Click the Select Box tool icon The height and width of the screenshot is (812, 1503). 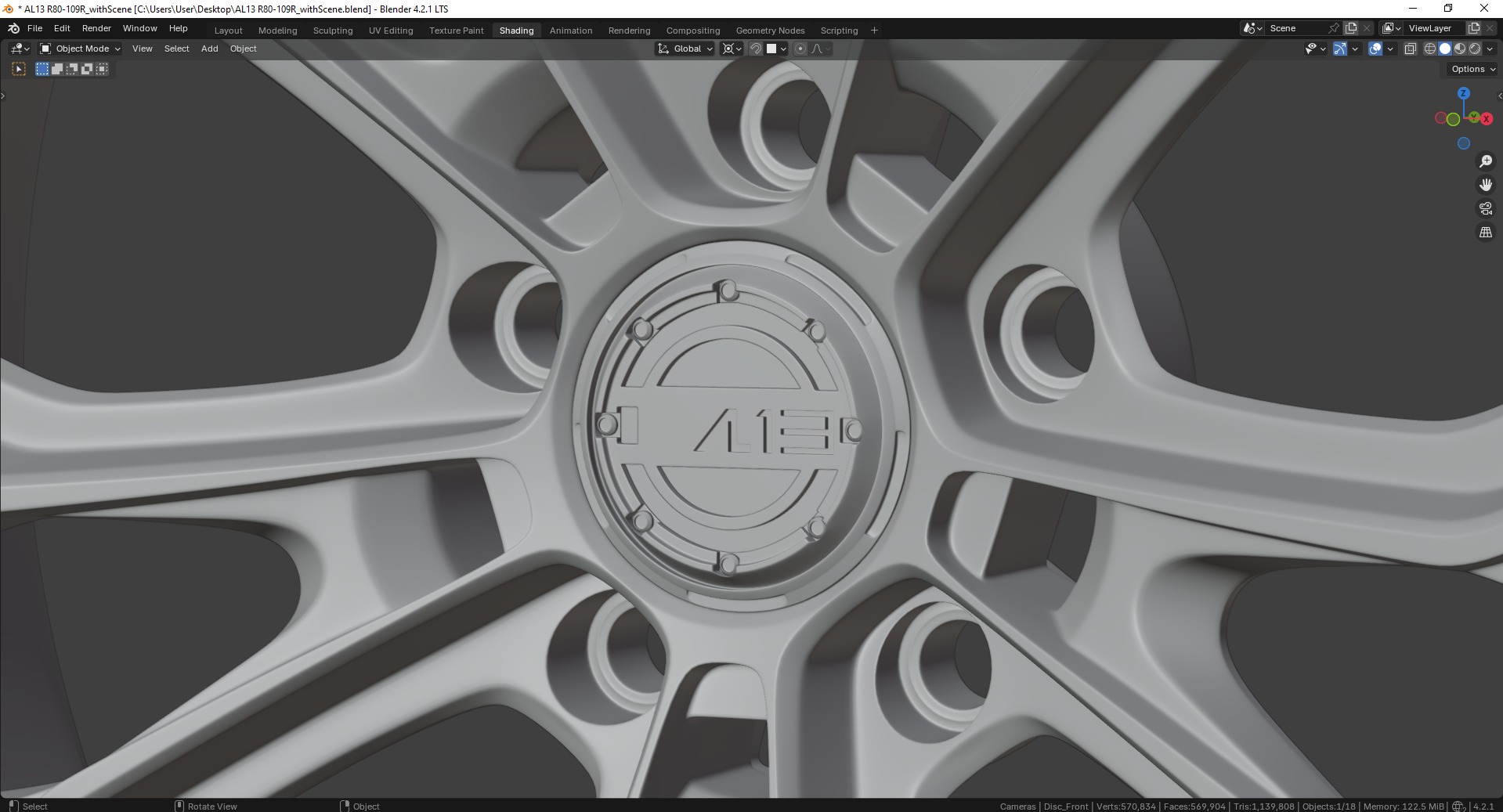(x=19, y=69)
